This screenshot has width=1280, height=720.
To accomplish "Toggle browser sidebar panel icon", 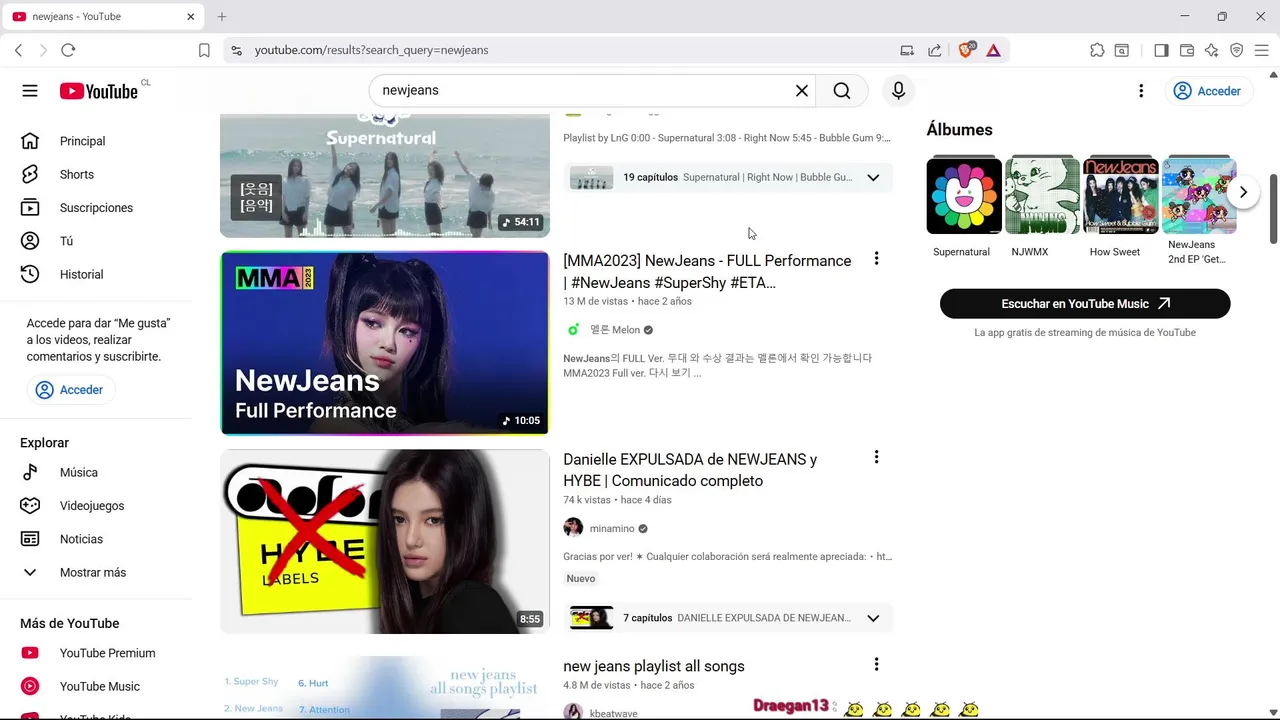I will (x=1161, y=50).
